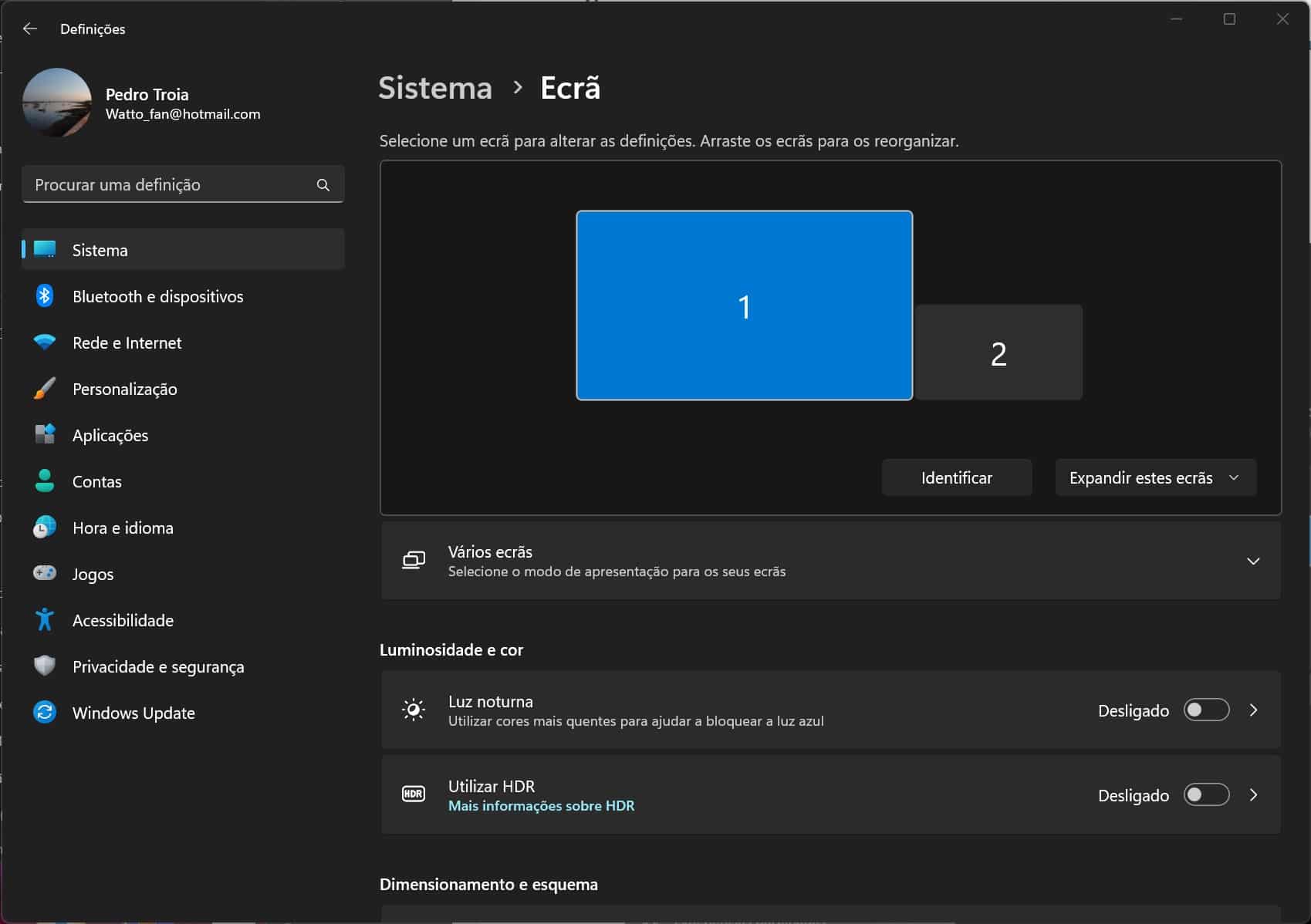Click the Bluetooth icon in sidebar
1311x924 pixels.
tap(45, 296)
